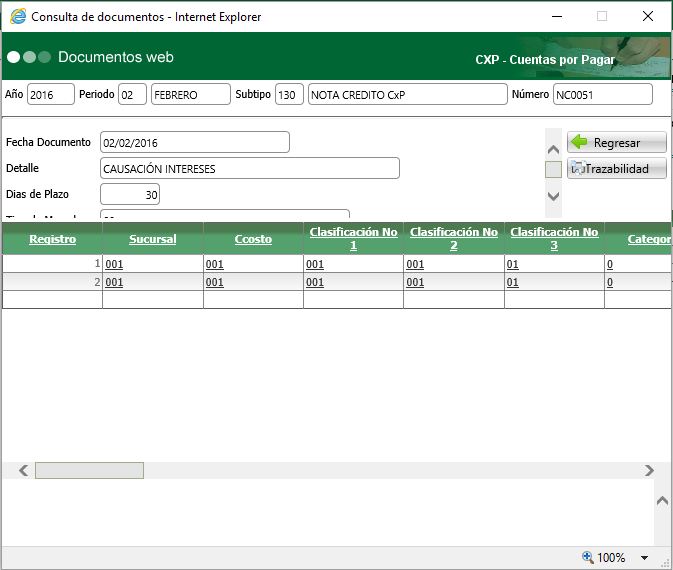Open Sucursal 001 link in first row

113,265
